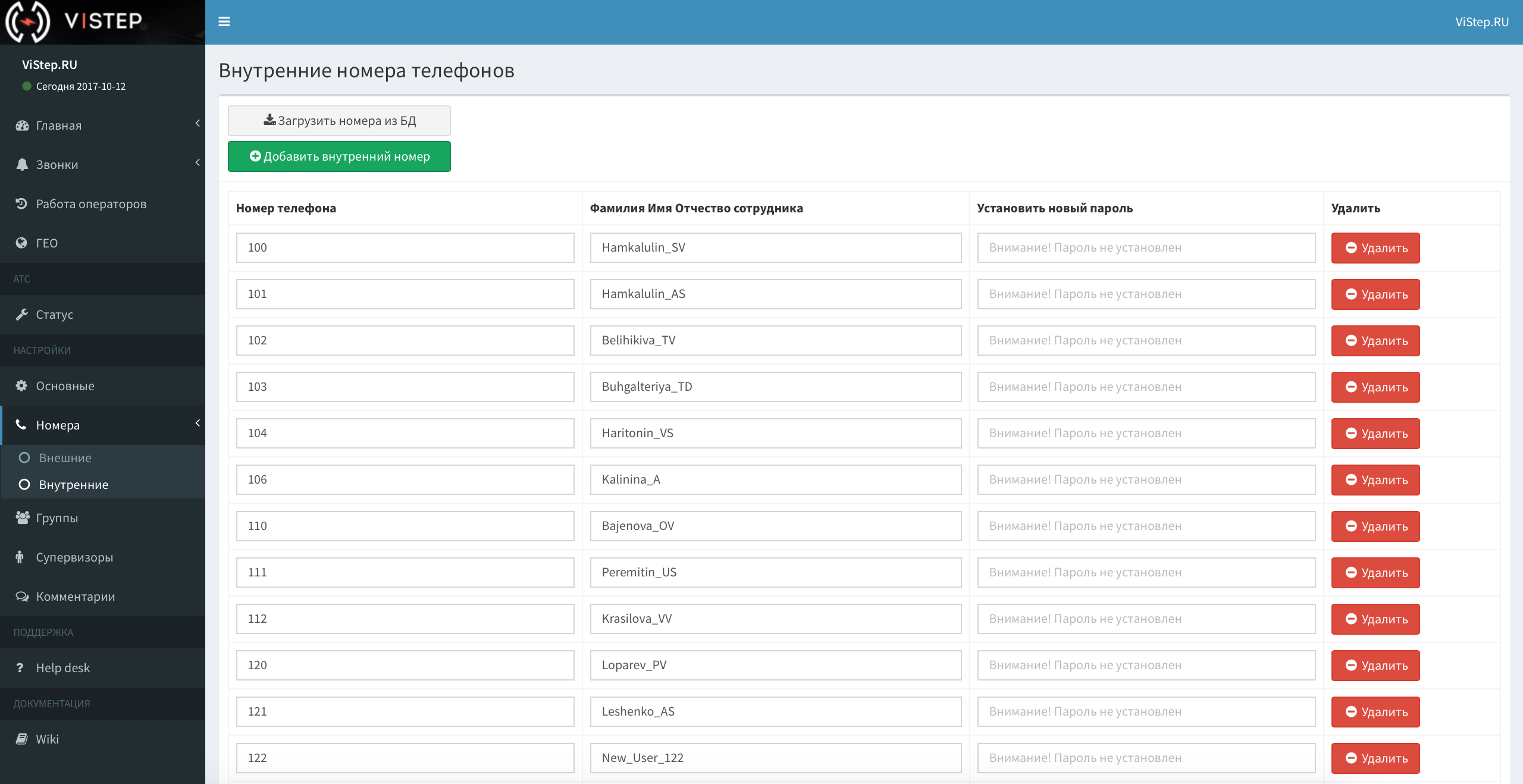Image resolution: width=1523 pixels, height=784 pixels.
Task: Expand the Главная menu chevron
Action: (198, 123)
